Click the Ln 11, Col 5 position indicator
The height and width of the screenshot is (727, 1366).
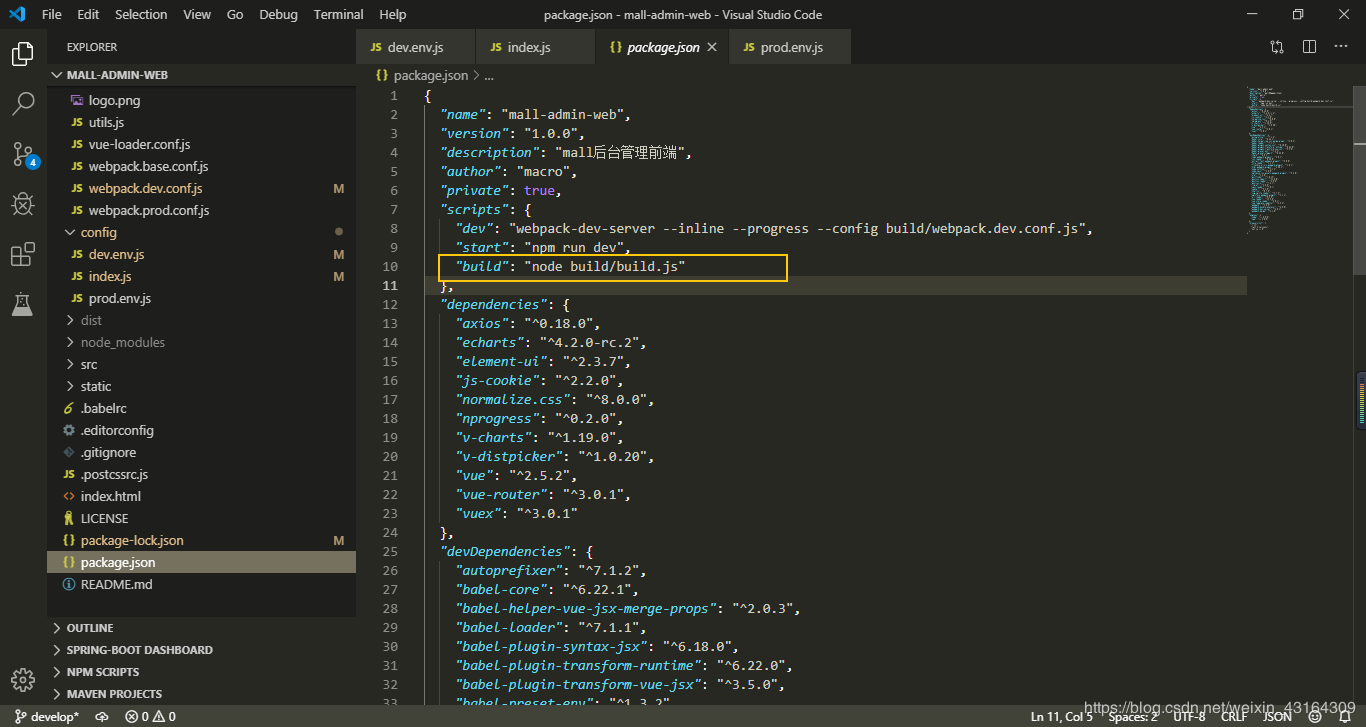click(x=1062, y=716)
